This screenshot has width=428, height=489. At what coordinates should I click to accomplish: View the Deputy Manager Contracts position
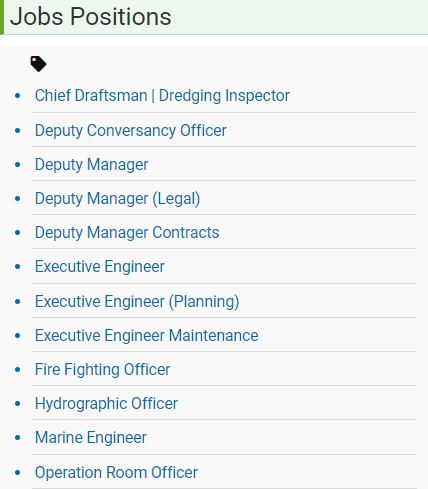(x=127, y=233)
